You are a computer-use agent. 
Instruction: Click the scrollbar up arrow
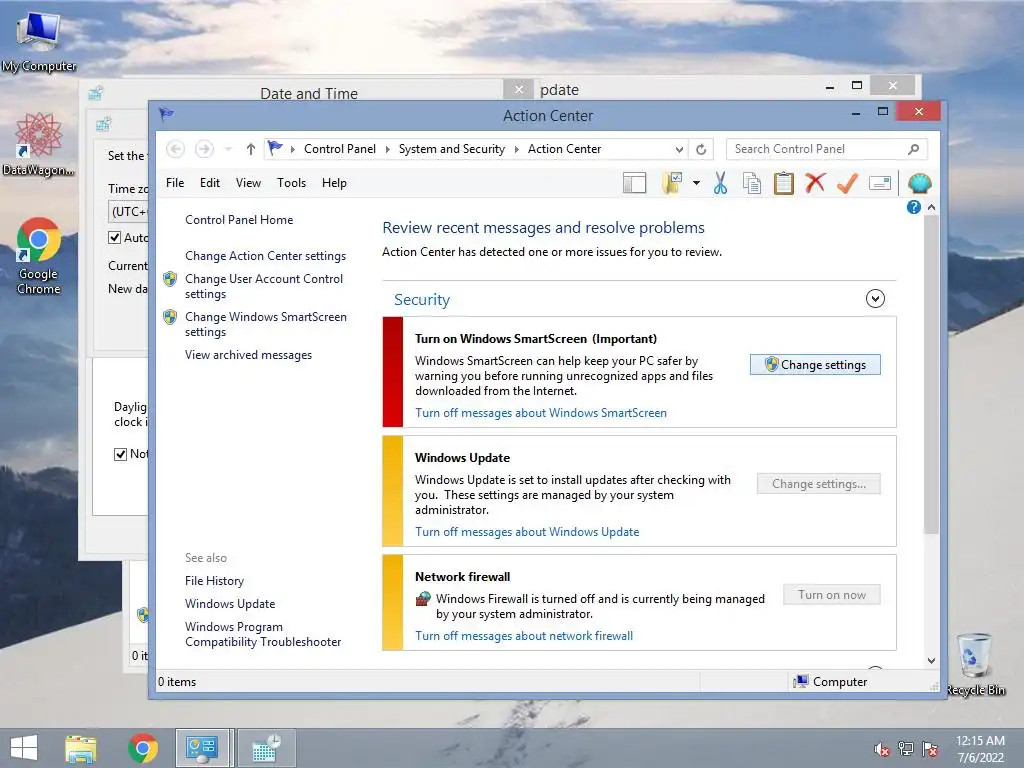coord(931,207)
